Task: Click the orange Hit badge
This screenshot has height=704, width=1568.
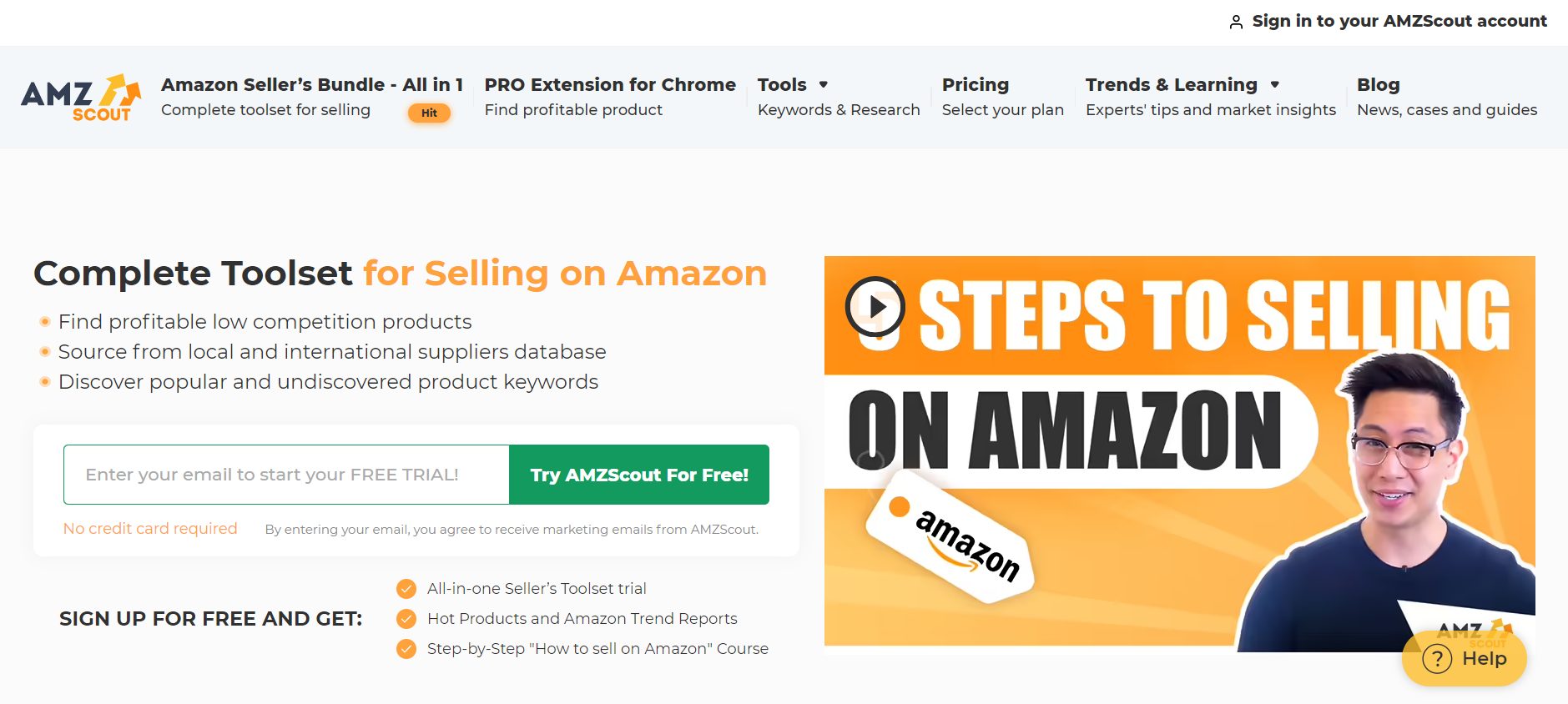Action: click(429, 113)
